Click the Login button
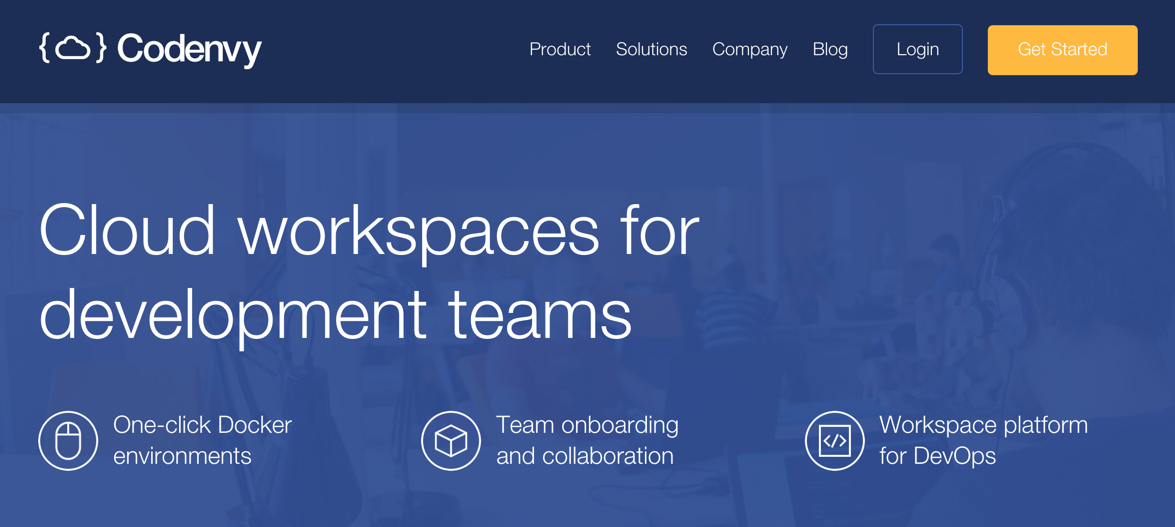This screenshot has width=1175, height=527. (918, 49)
